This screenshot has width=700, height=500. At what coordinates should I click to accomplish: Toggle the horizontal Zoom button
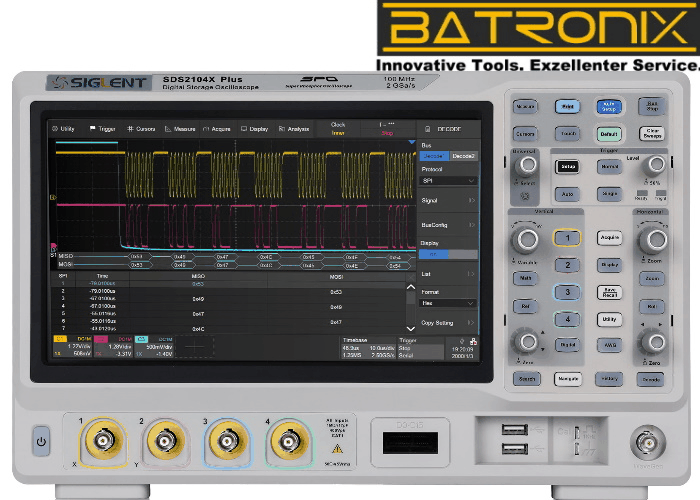pos(652,279)
